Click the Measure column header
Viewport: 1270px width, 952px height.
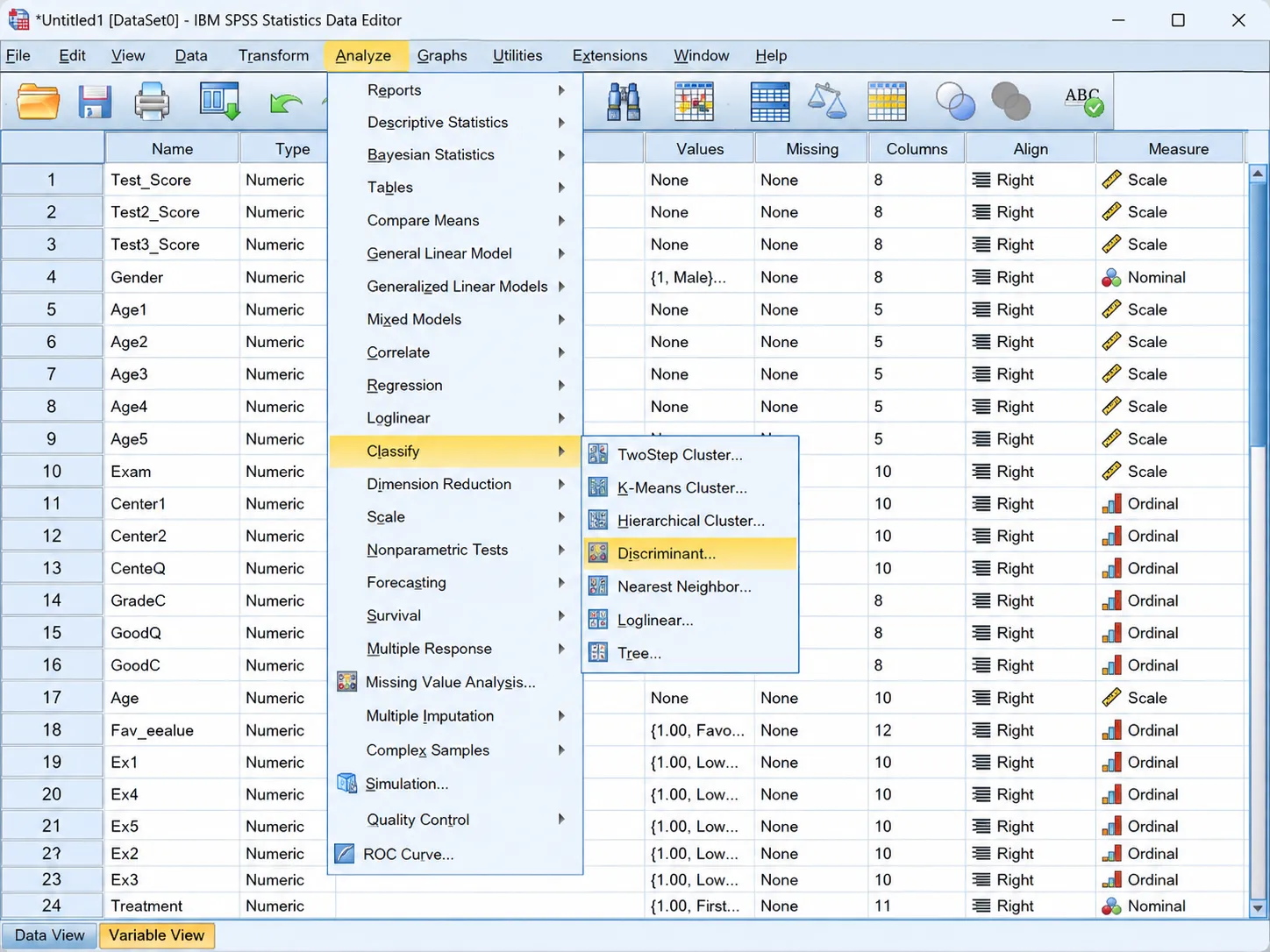(x=1169, y=149)
